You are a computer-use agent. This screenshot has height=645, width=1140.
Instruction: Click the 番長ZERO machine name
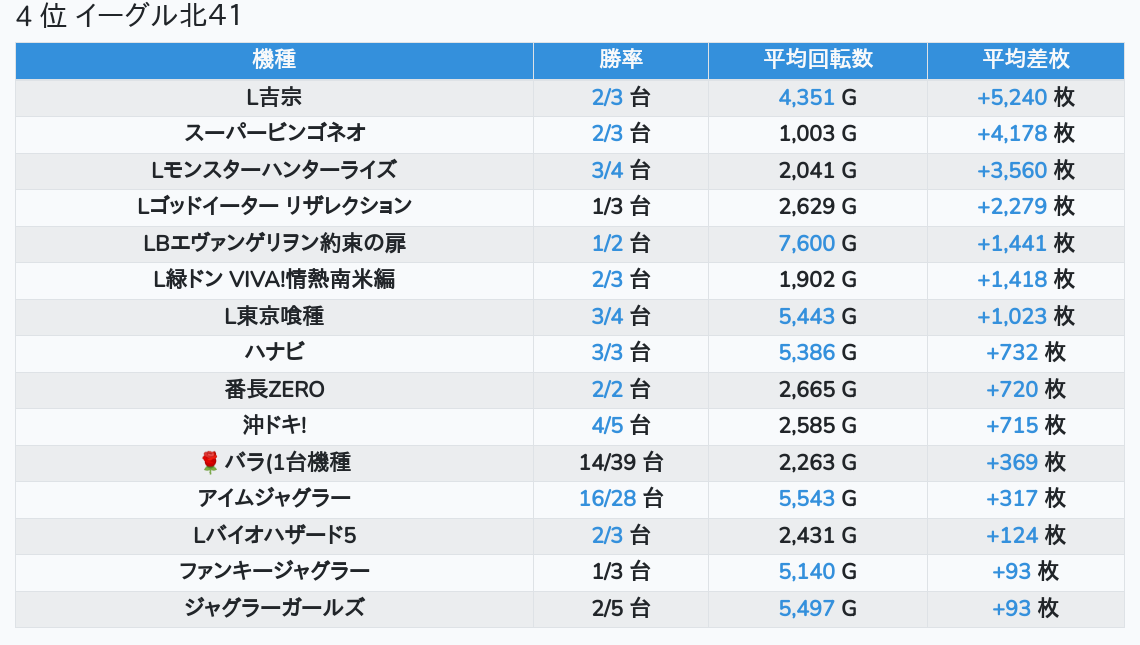tap(274, 389)
